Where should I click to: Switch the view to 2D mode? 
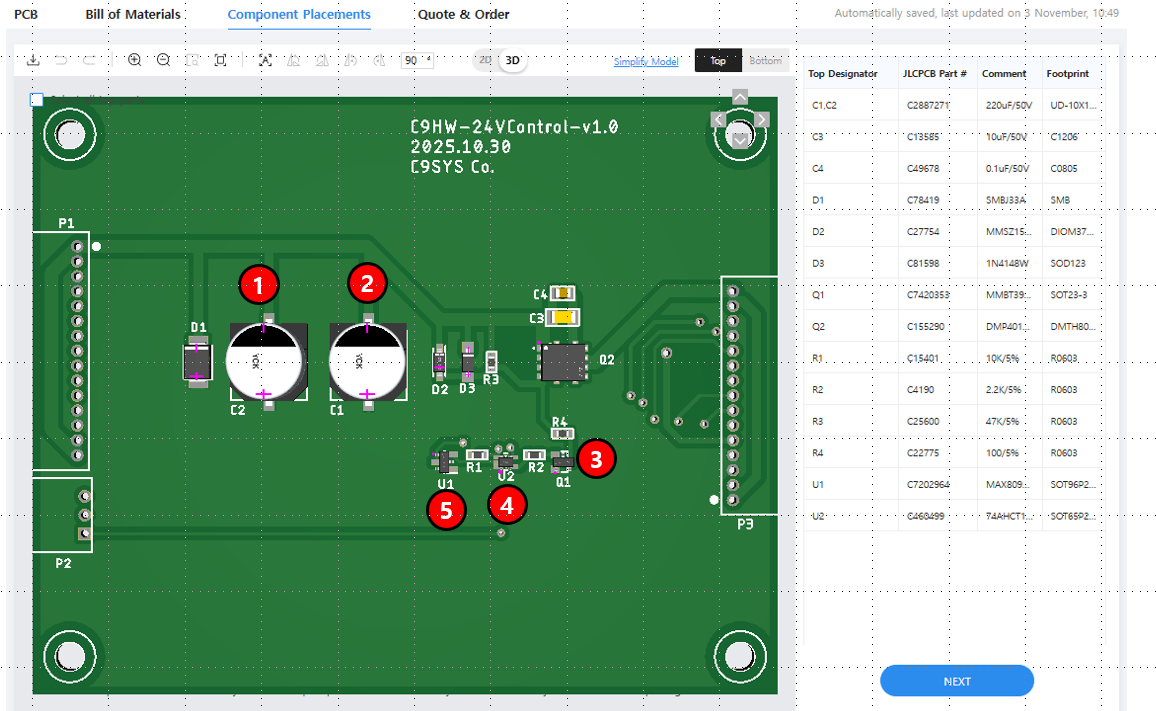tap(485, 60)
